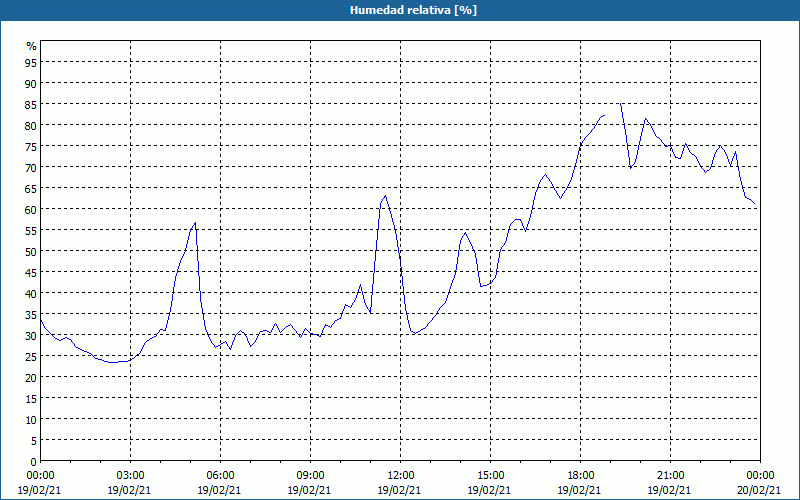This screenshot has width=800, height=500.
Task: Click the 19/02/21 date under 15:00
Action: pyautogui.click(x=489, y=490)
